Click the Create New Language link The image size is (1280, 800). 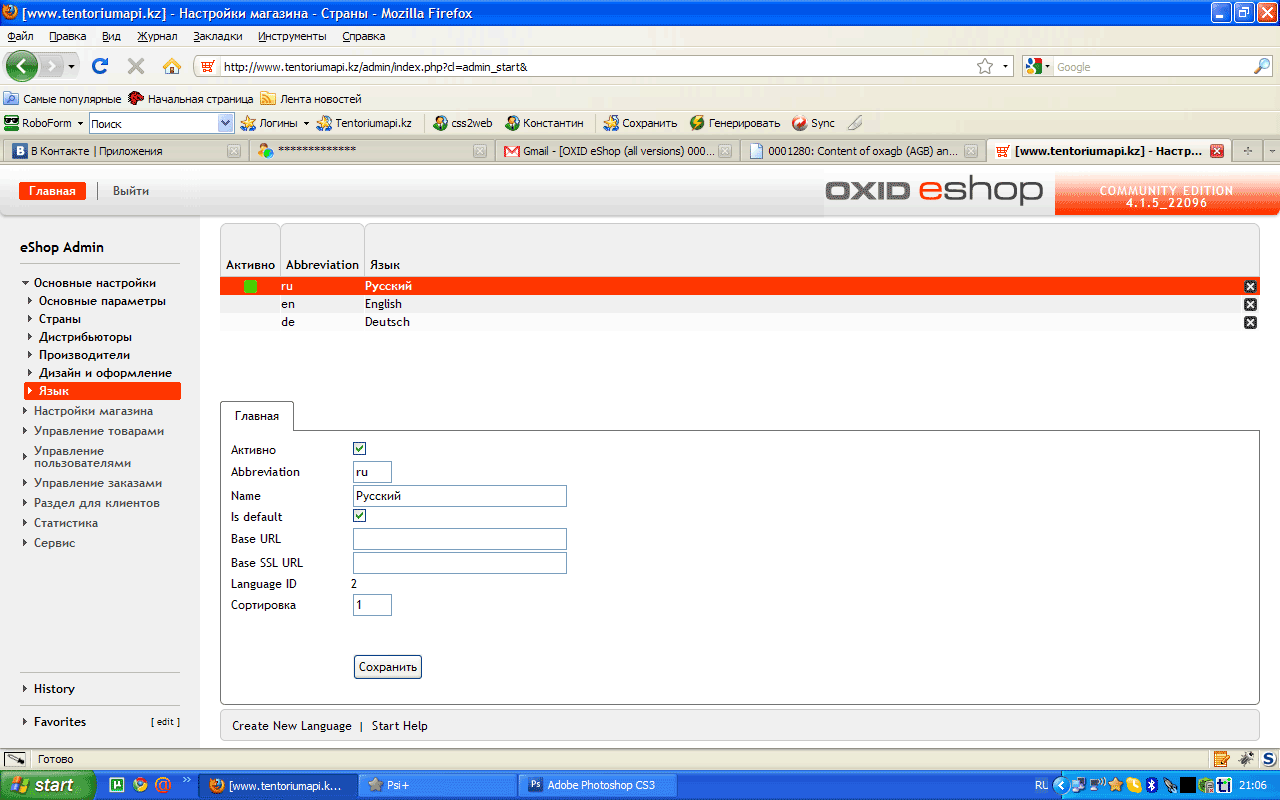tap(291, 726)
